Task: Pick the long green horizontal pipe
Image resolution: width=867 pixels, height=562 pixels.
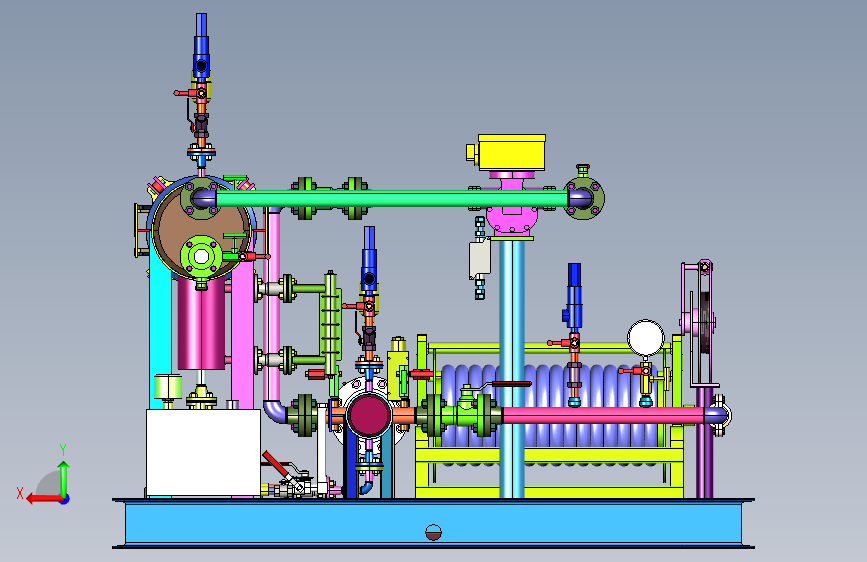Action: pyautogui.click(x=391, y=199)
